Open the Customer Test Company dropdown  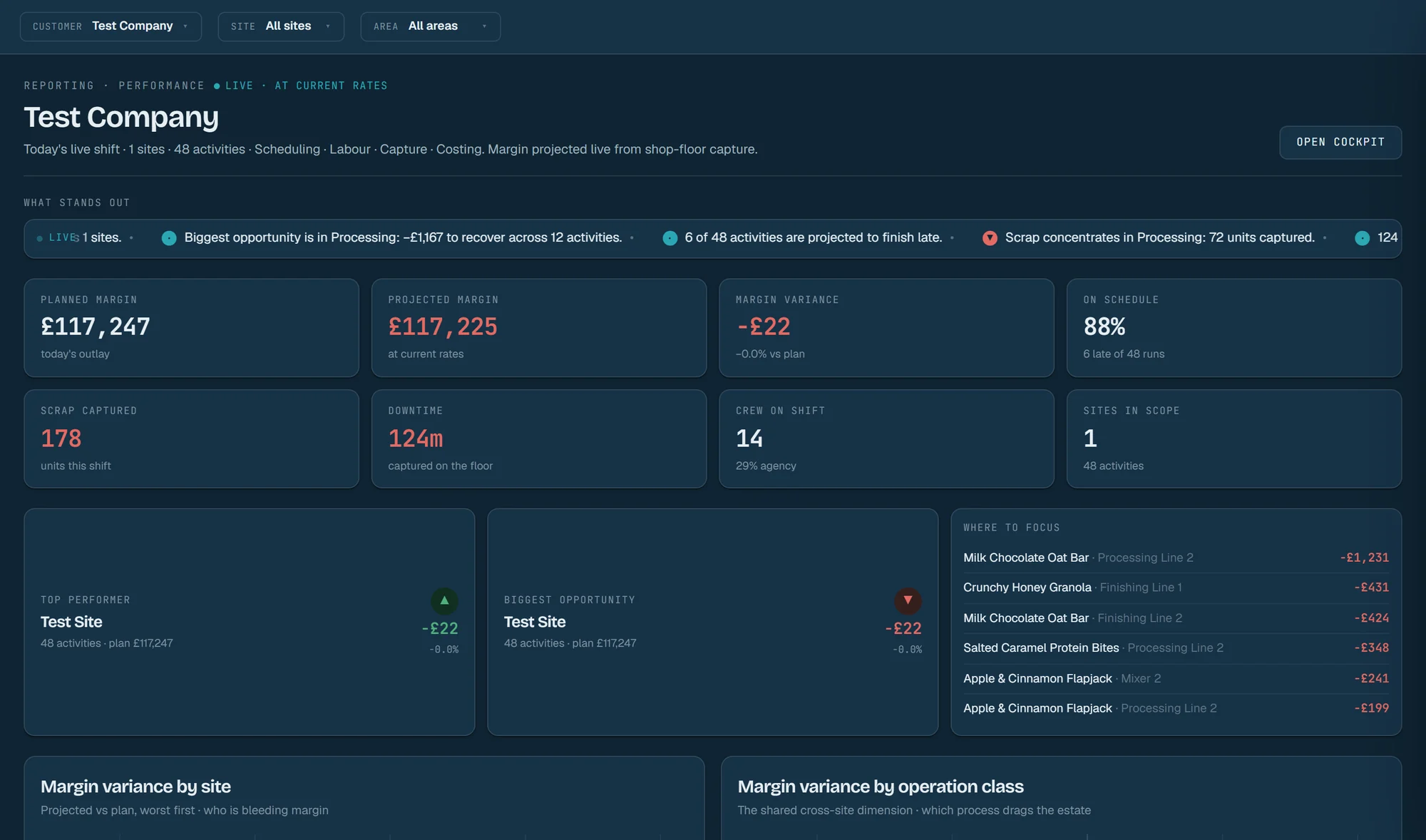[111, 26]
